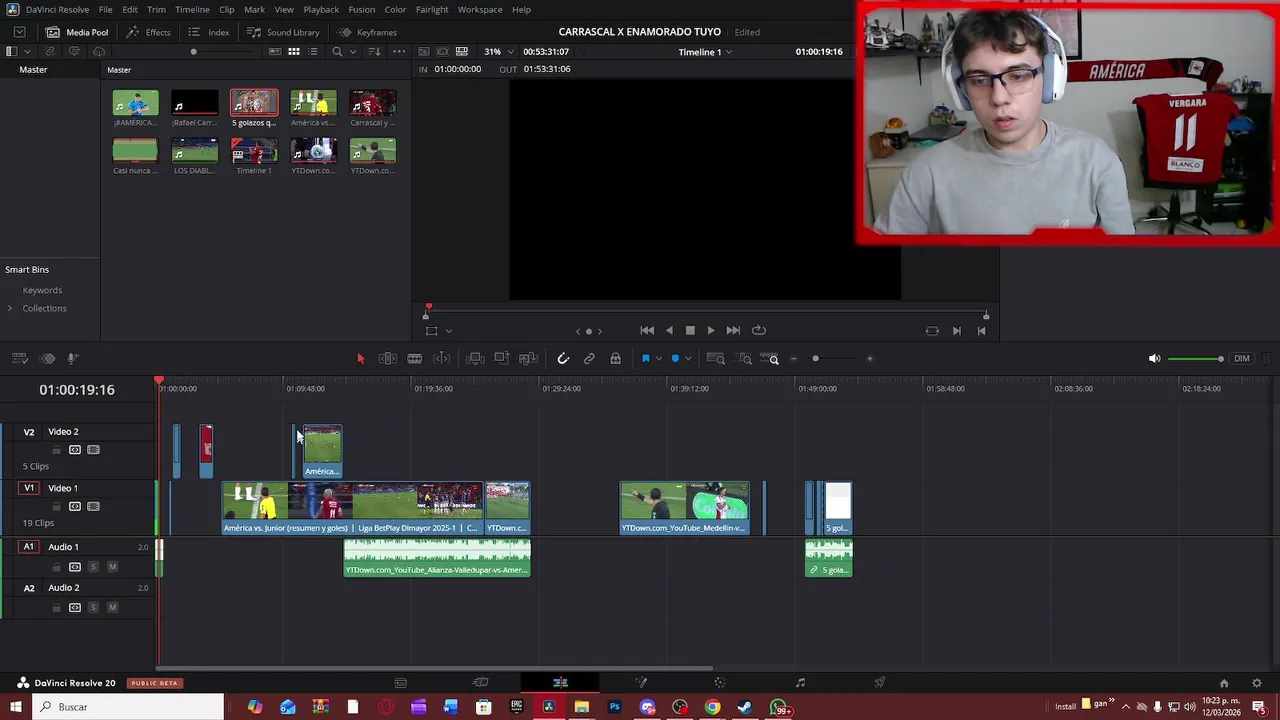Click Insert Clip edit icon
This screenshot has height=720, width=1280.
point(476,358)
